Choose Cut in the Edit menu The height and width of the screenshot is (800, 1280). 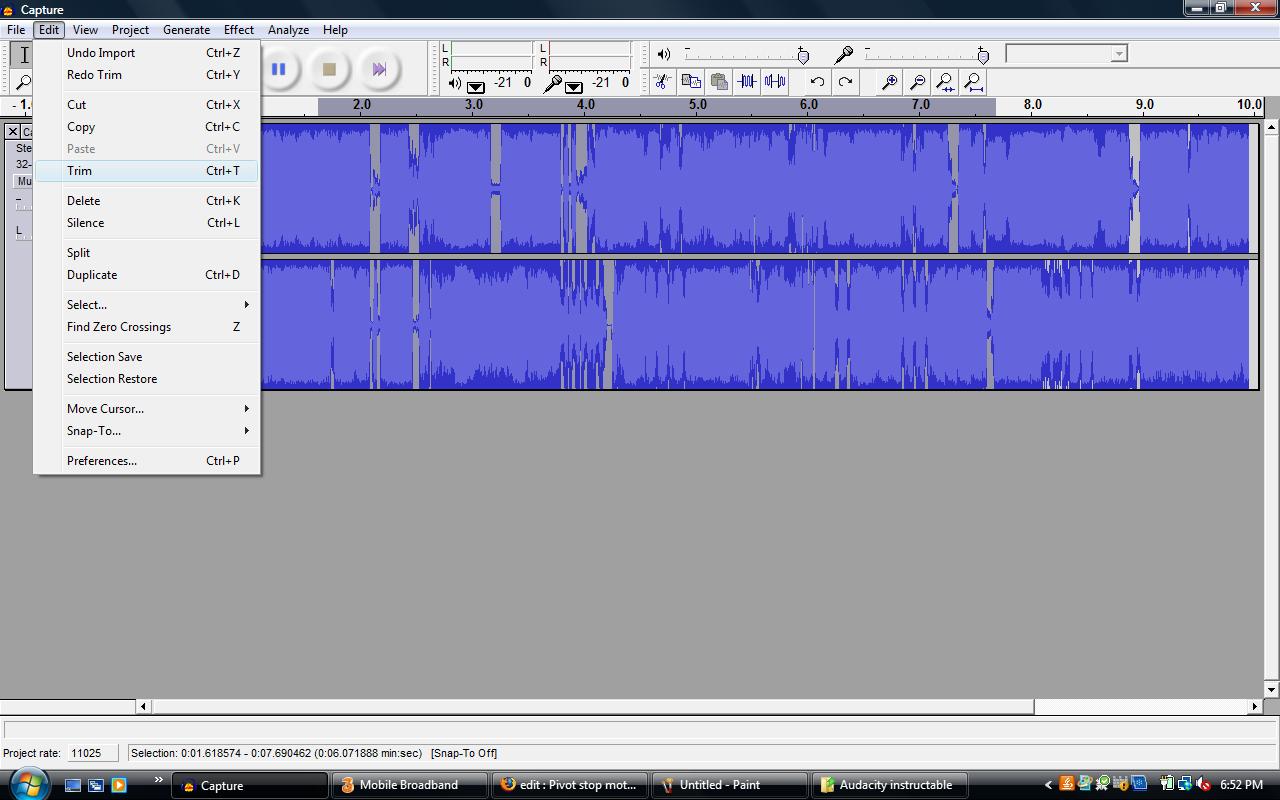point(147,105)
